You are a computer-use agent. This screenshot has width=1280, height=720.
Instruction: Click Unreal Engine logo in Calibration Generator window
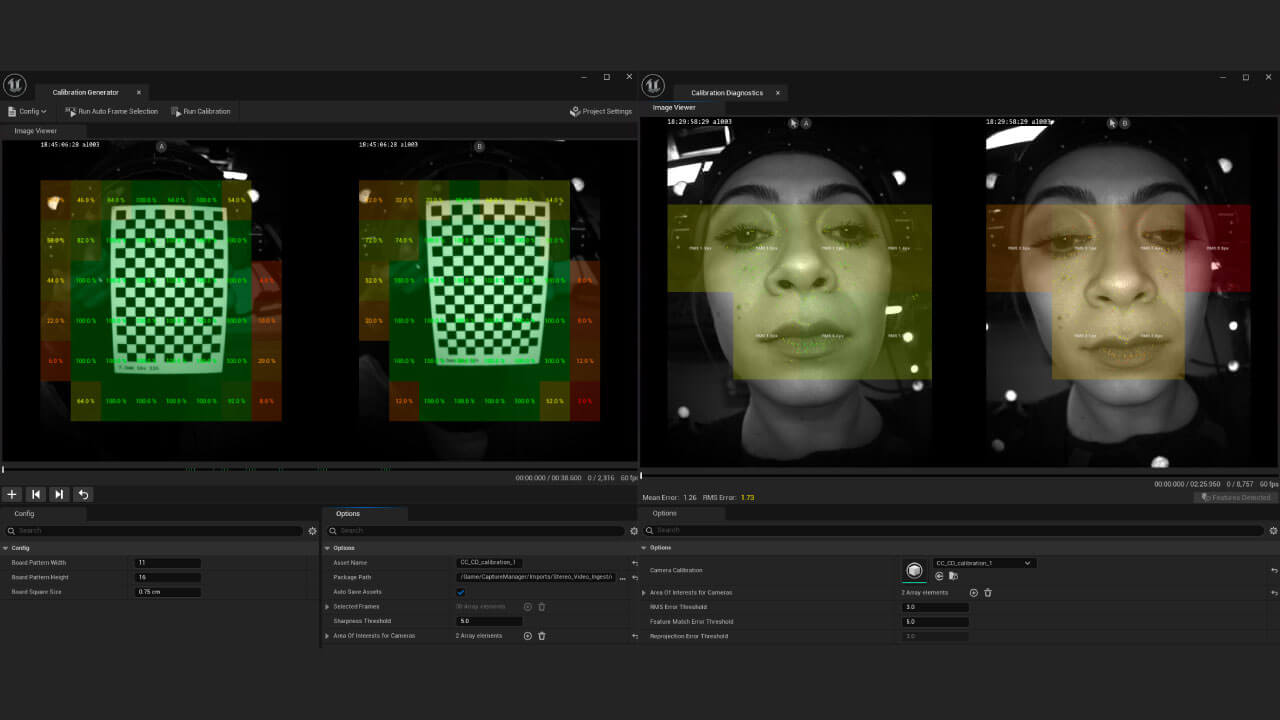pos(14,86)
